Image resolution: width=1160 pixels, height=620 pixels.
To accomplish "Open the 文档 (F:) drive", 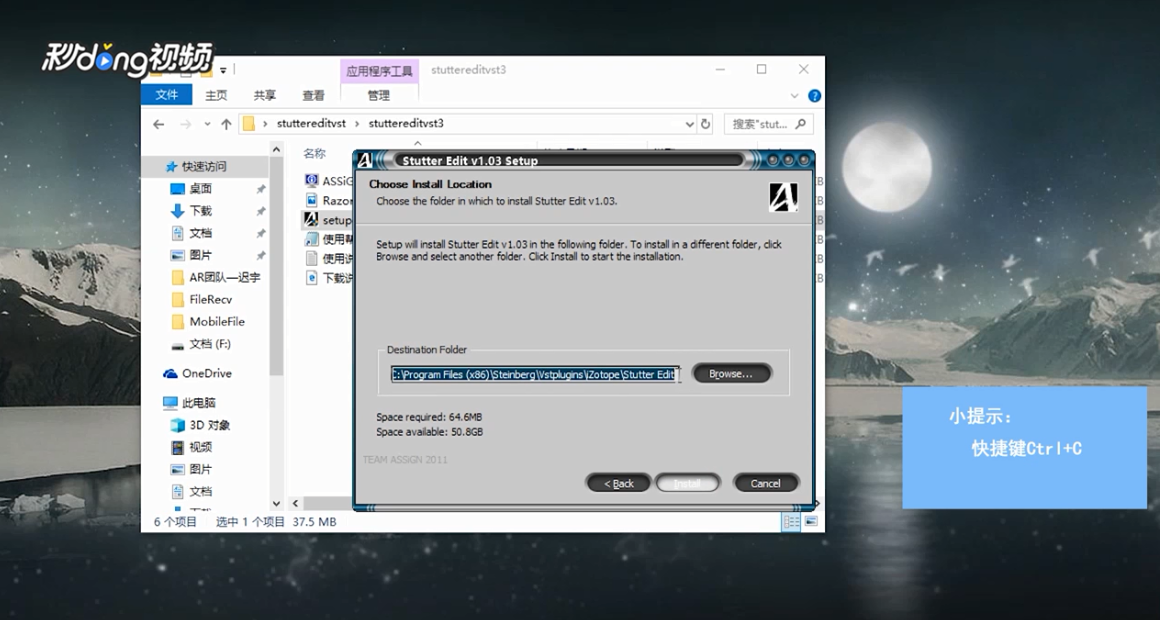I will click(x=210, y=344).
